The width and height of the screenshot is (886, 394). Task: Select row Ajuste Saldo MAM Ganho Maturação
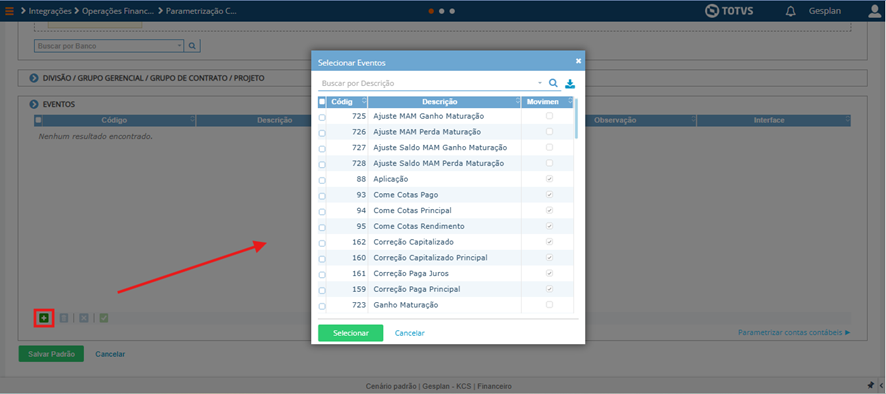click(445, 148)
